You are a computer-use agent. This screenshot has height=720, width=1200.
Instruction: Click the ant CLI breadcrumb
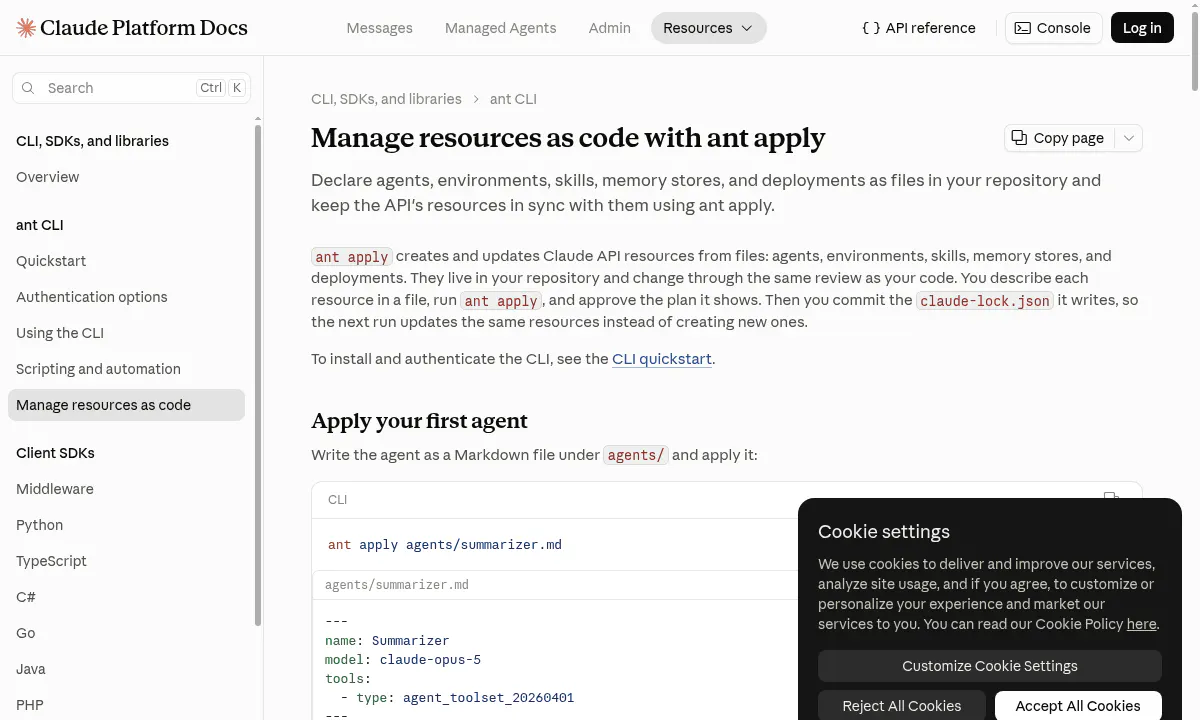513,99
